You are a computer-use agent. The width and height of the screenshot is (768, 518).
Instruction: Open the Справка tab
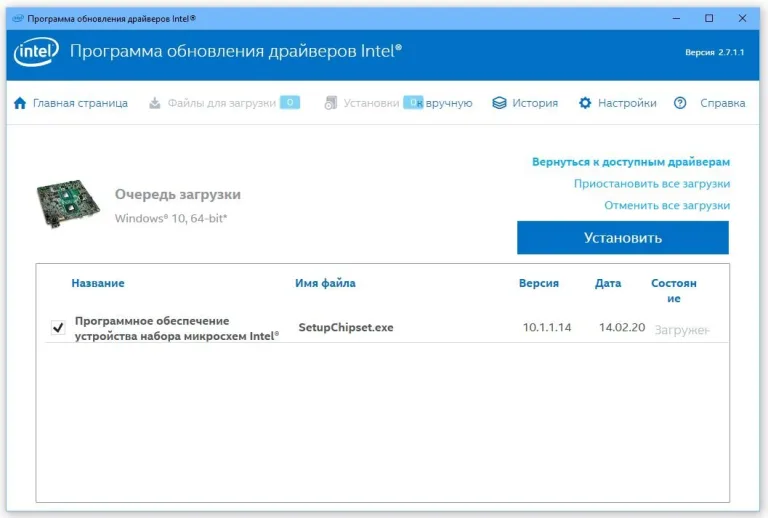(710, 103)
